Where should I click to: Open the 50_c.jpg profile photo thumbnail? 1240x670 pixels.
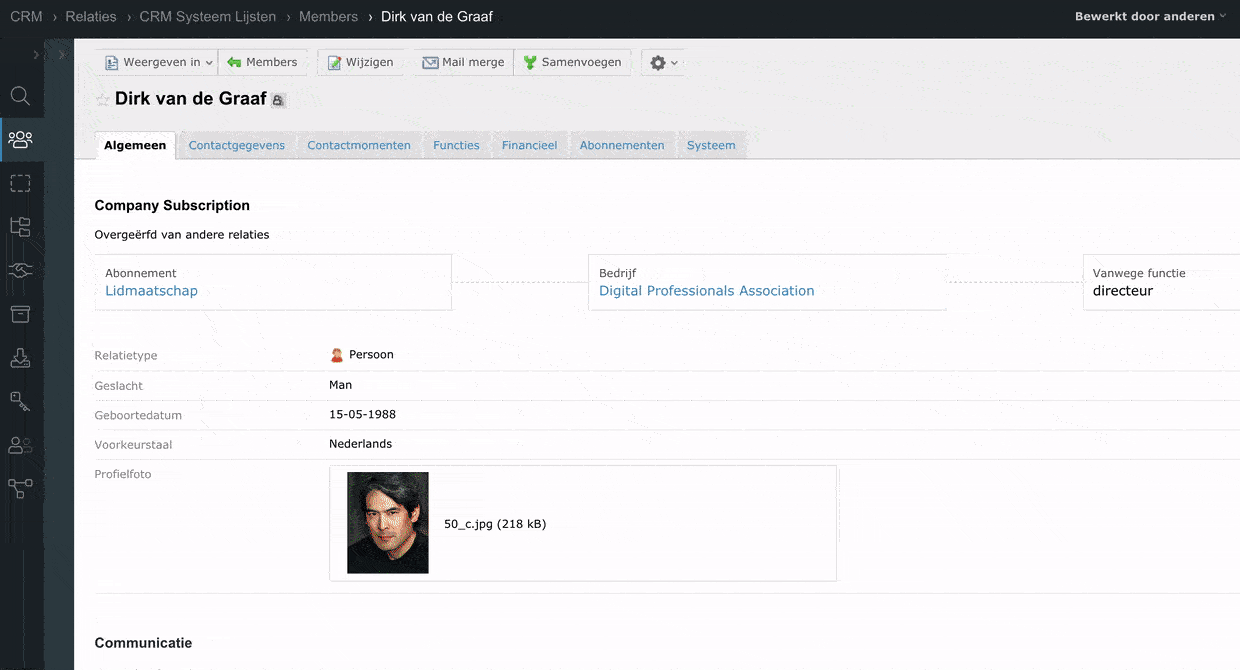click(388, 523)
